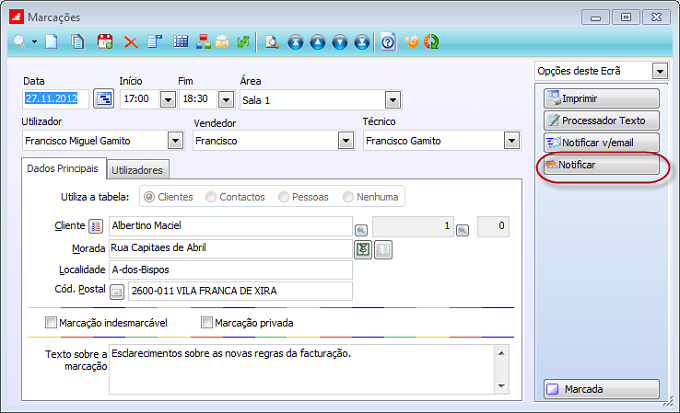Expand the Área dropdown showing Sala 1
The height and width of the screenshot is (413, 680).
[x=393, y=99]
